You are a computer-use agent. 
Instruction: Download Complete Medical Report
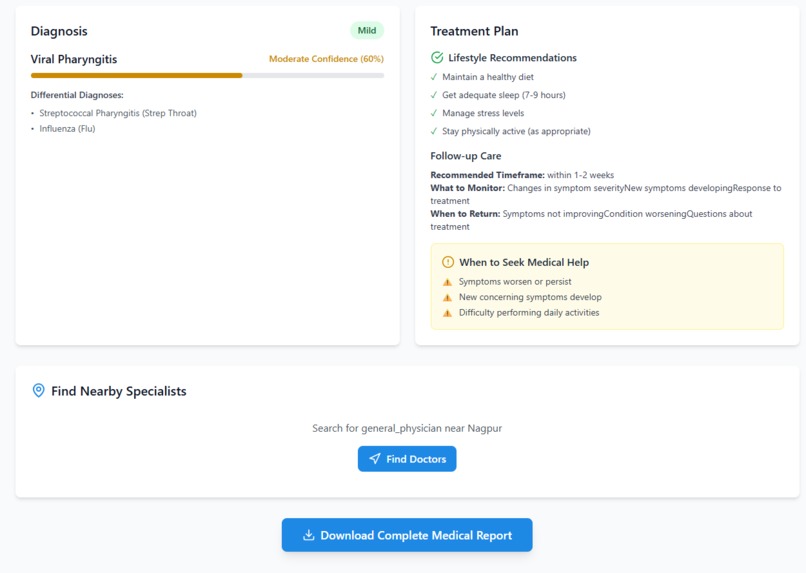(407, 535)
